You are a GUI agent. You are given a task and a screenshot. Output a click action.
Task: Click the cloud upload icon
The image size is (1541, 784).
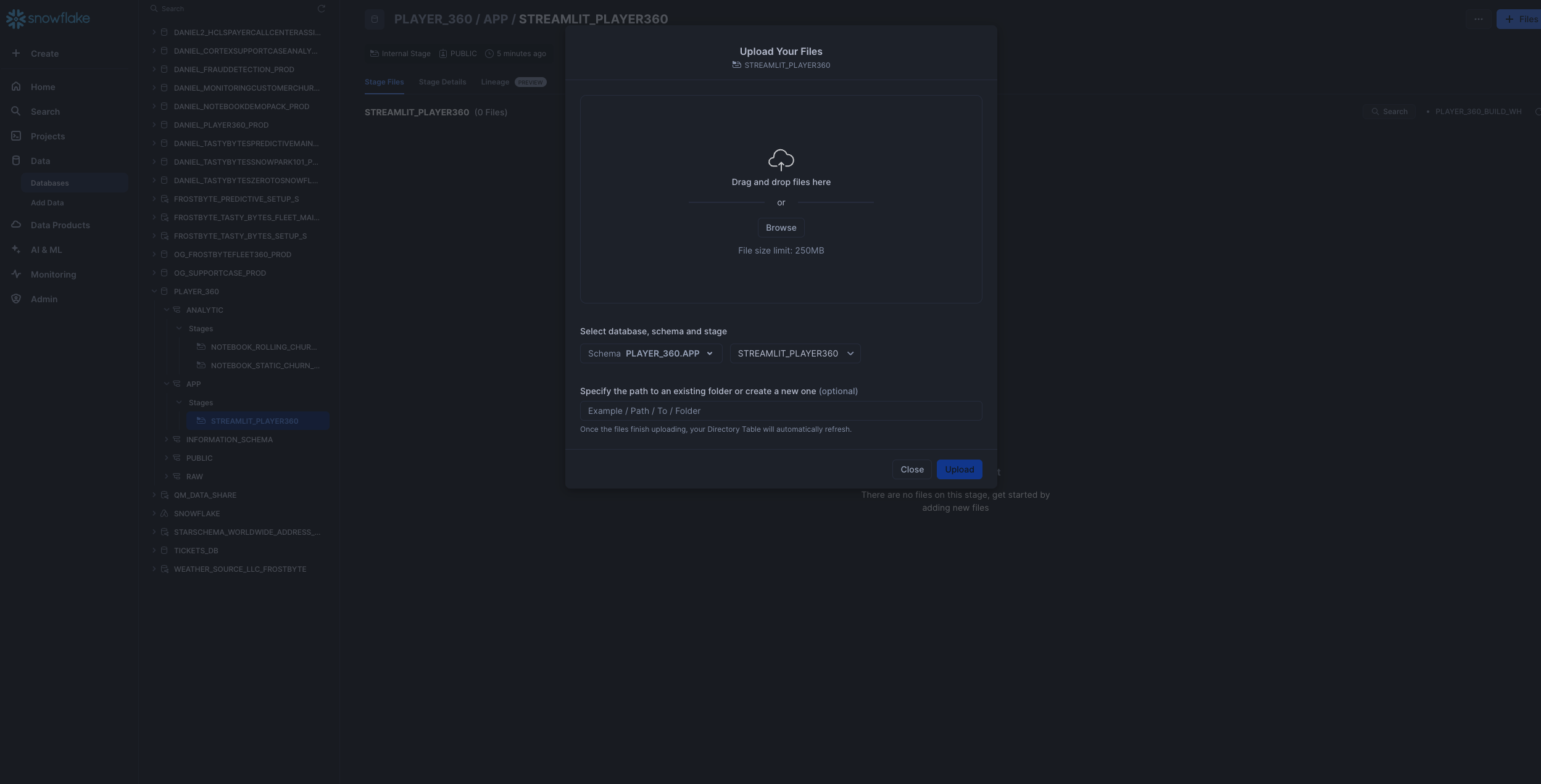click(x=781, y=160)
